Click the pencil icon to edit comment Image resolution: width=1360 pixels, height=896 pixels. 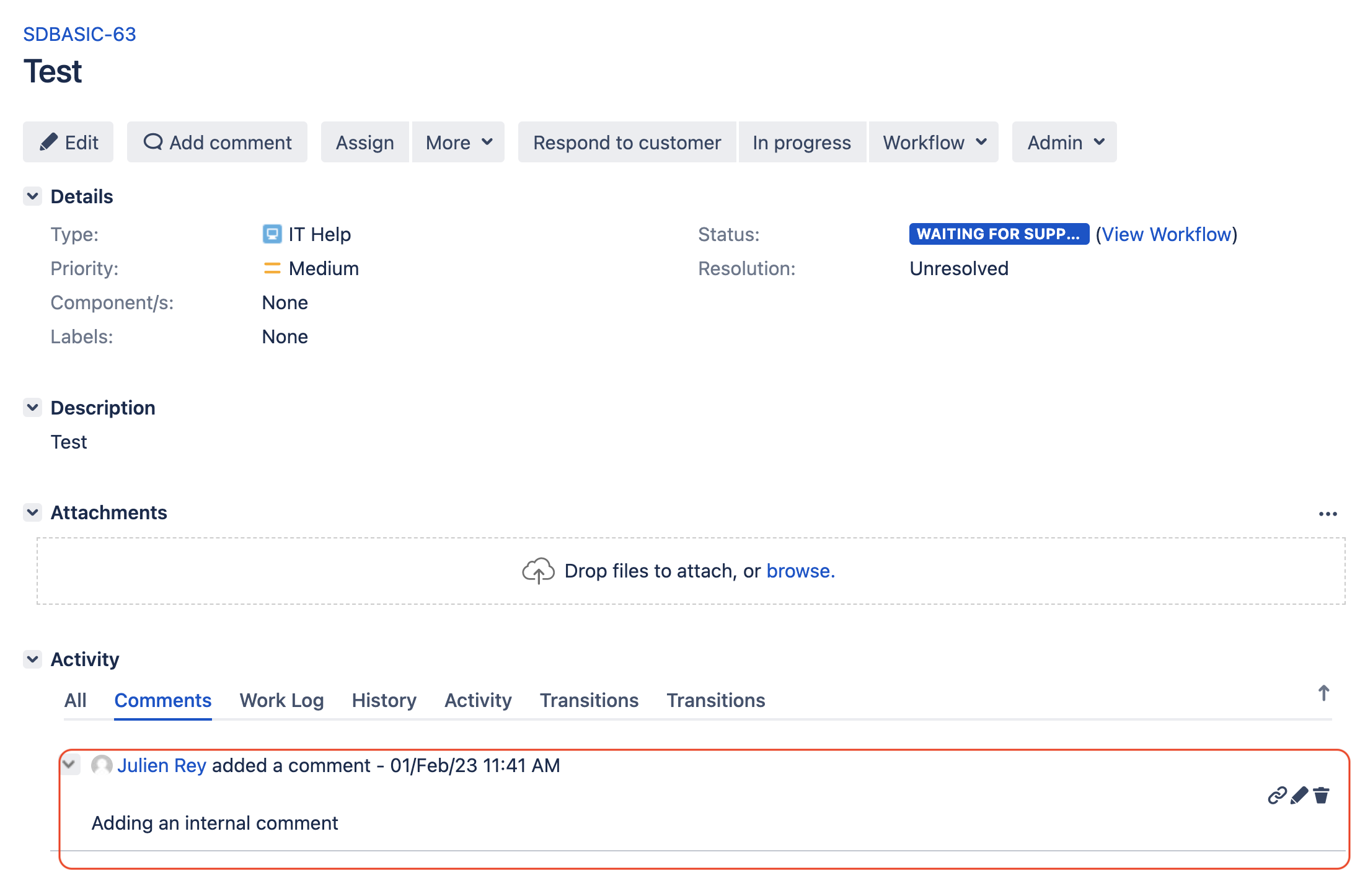click(1299, 795)
